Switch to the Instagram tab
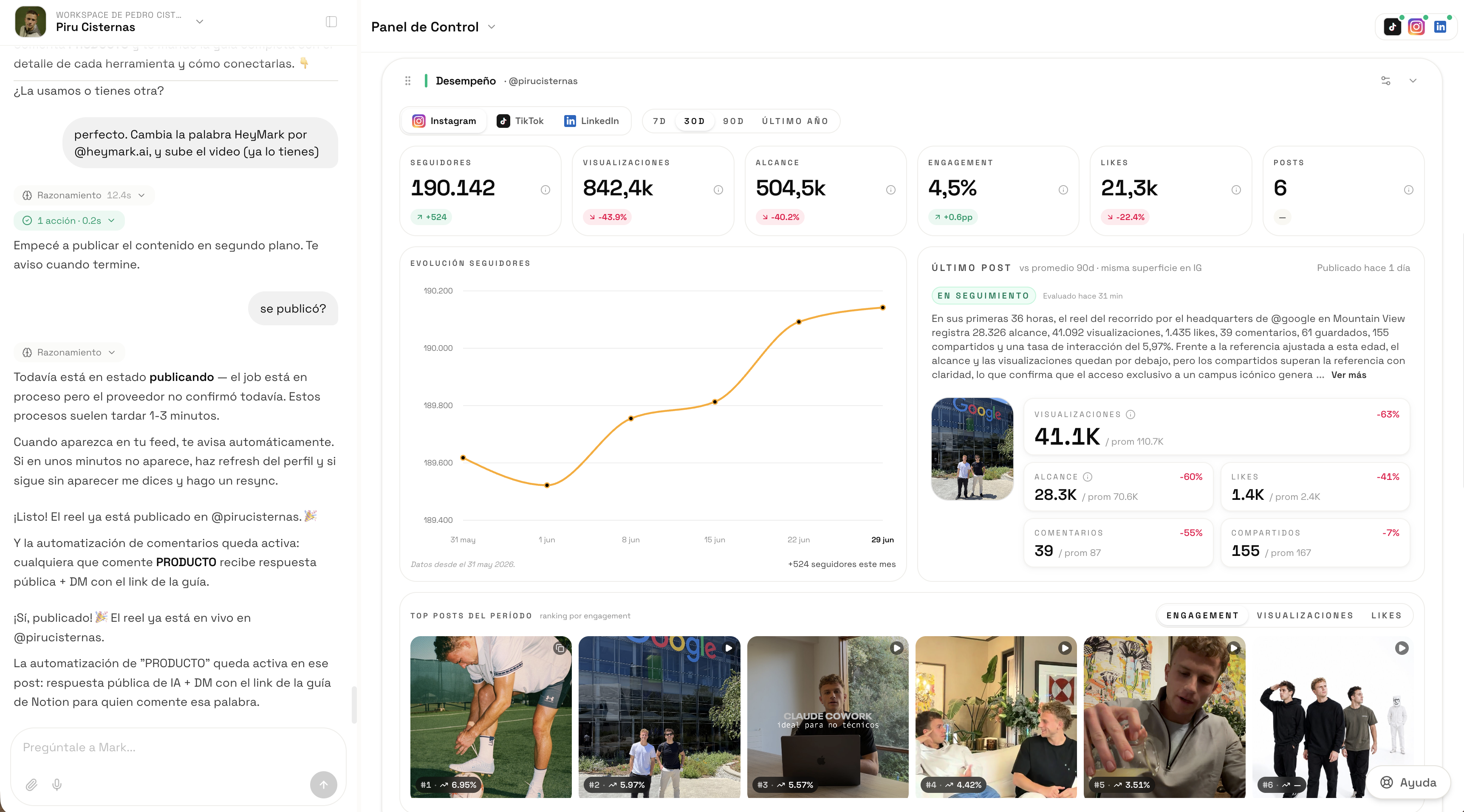 [x=444, y=121]
